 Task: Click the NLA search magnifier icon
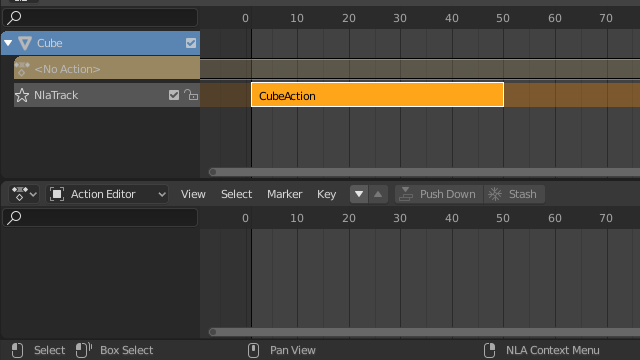[14, 18]
